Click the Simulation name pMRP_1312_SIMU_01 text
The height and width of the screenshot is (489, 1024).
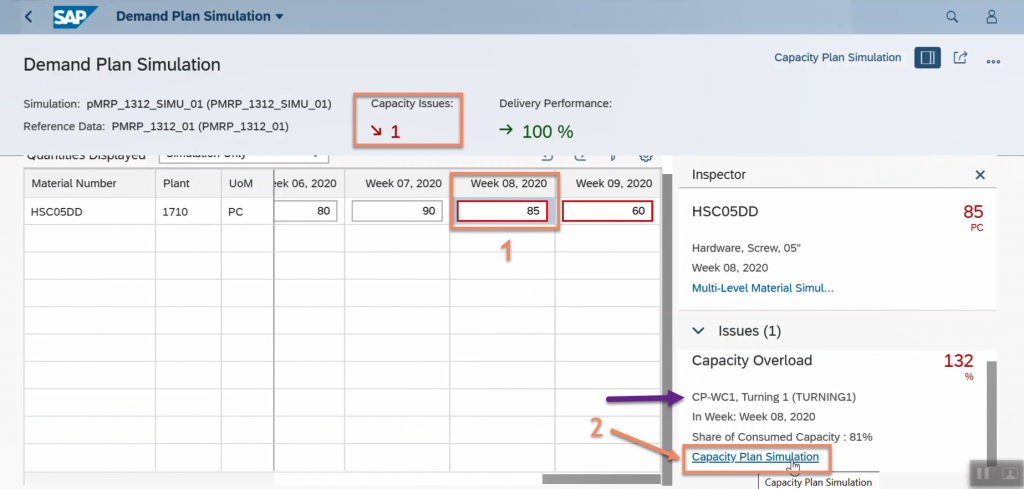click(x=208, y=104)
